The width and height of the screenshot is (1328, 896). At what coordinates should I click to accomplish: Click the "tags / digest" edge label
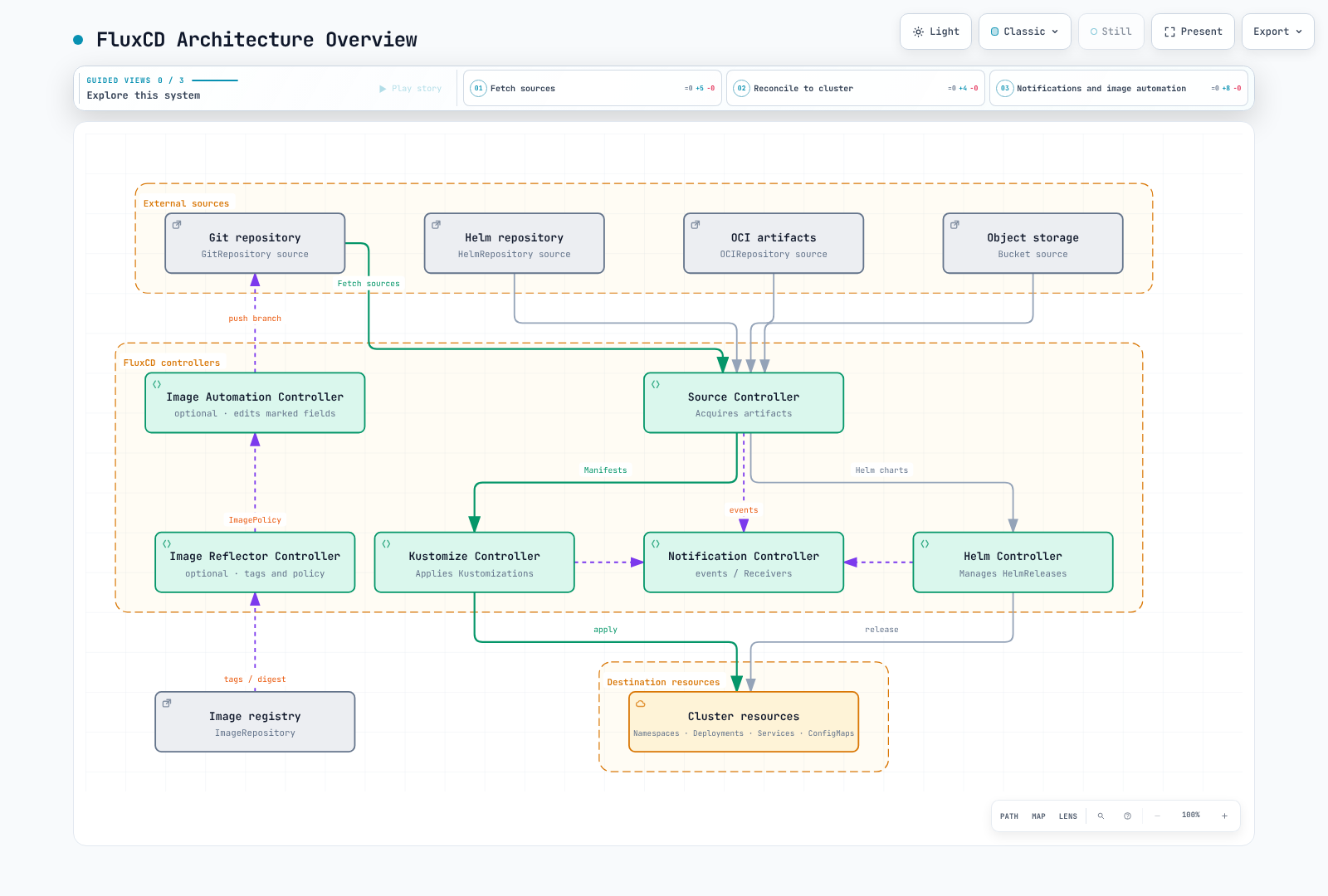tap(255, 679)
